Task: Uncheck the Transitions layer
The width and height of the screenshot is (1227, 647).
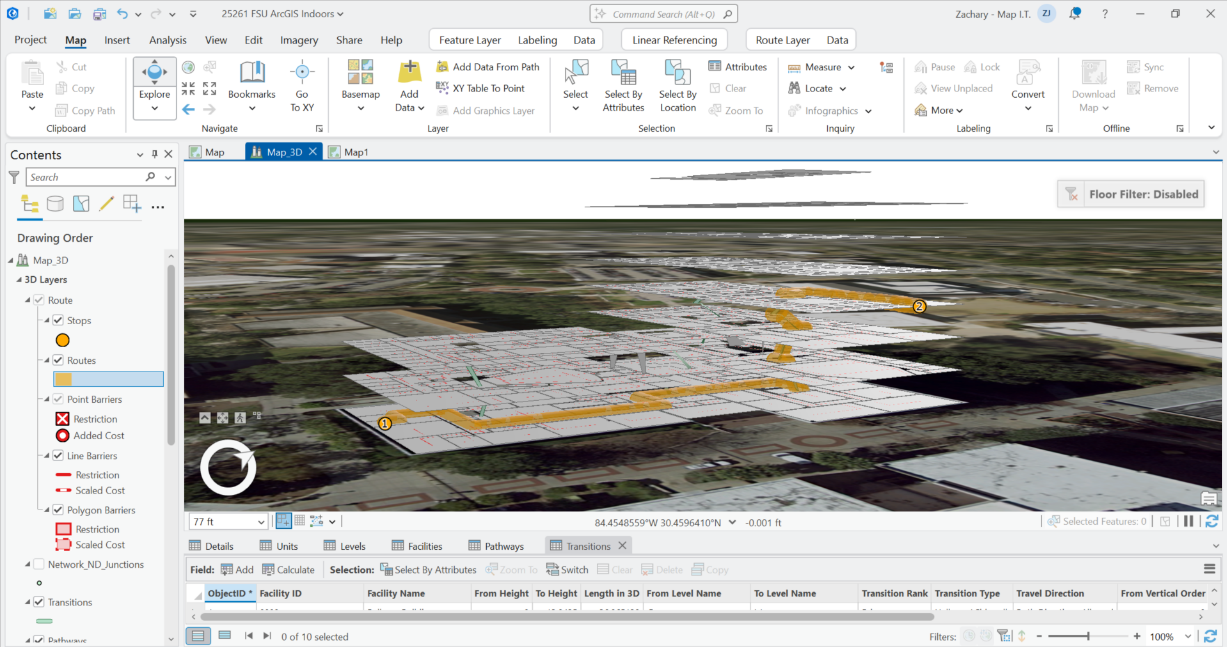Action: click(x=38, y=602)
